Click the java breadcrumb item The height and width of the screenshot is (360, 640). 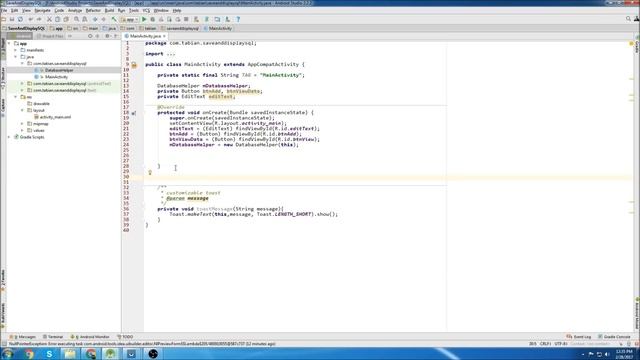[109, 29]
